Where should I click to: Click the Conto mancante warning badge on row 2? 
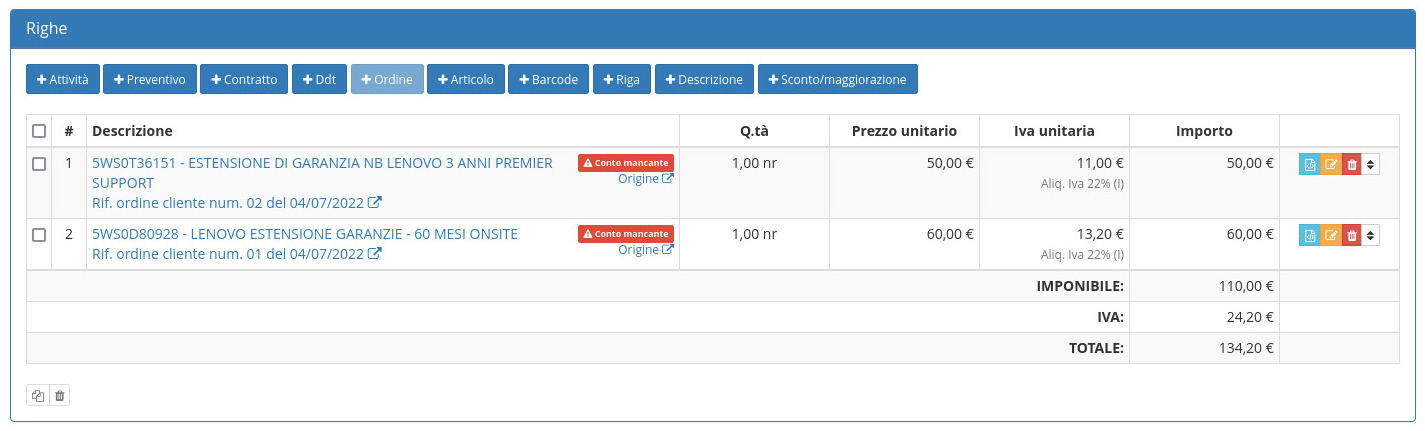click(x=625, y=234)
